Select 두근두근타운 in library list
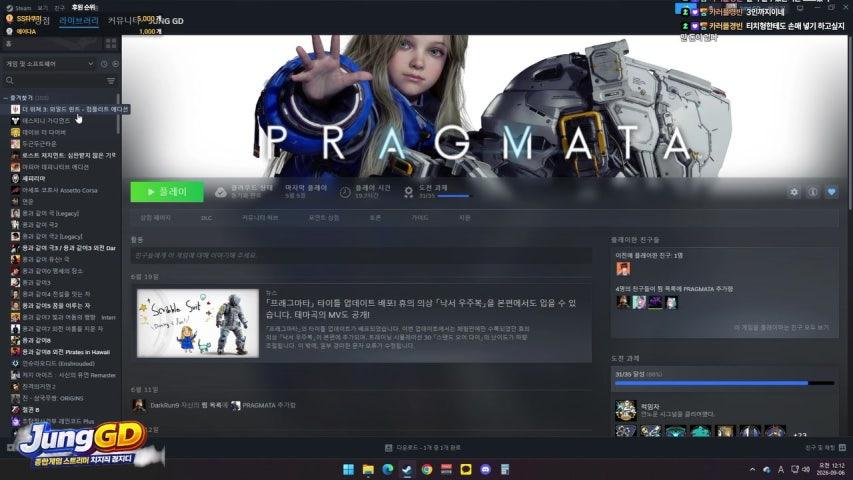 coord(39,144)
